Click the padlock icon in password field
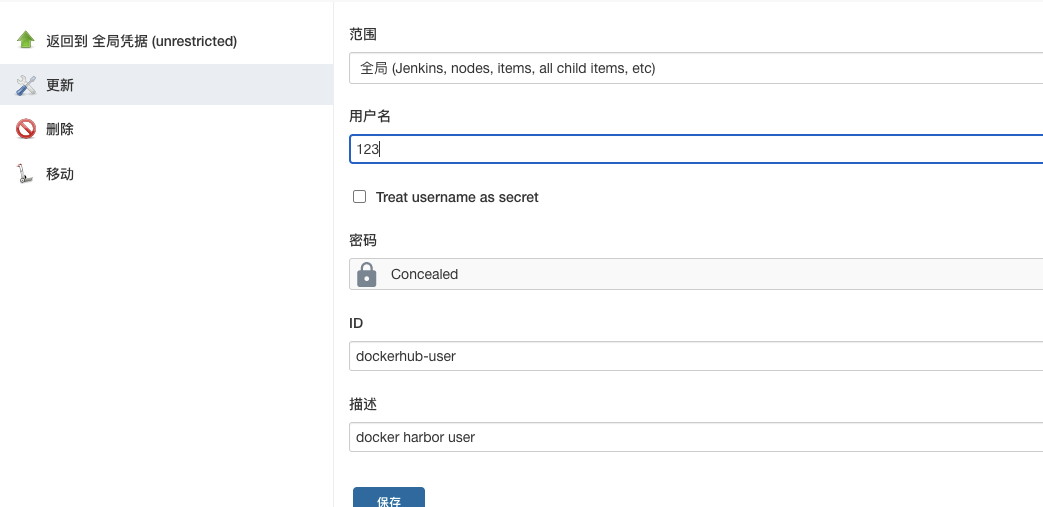This screenshot has width=1043, height=507. (x=367, y=274)
